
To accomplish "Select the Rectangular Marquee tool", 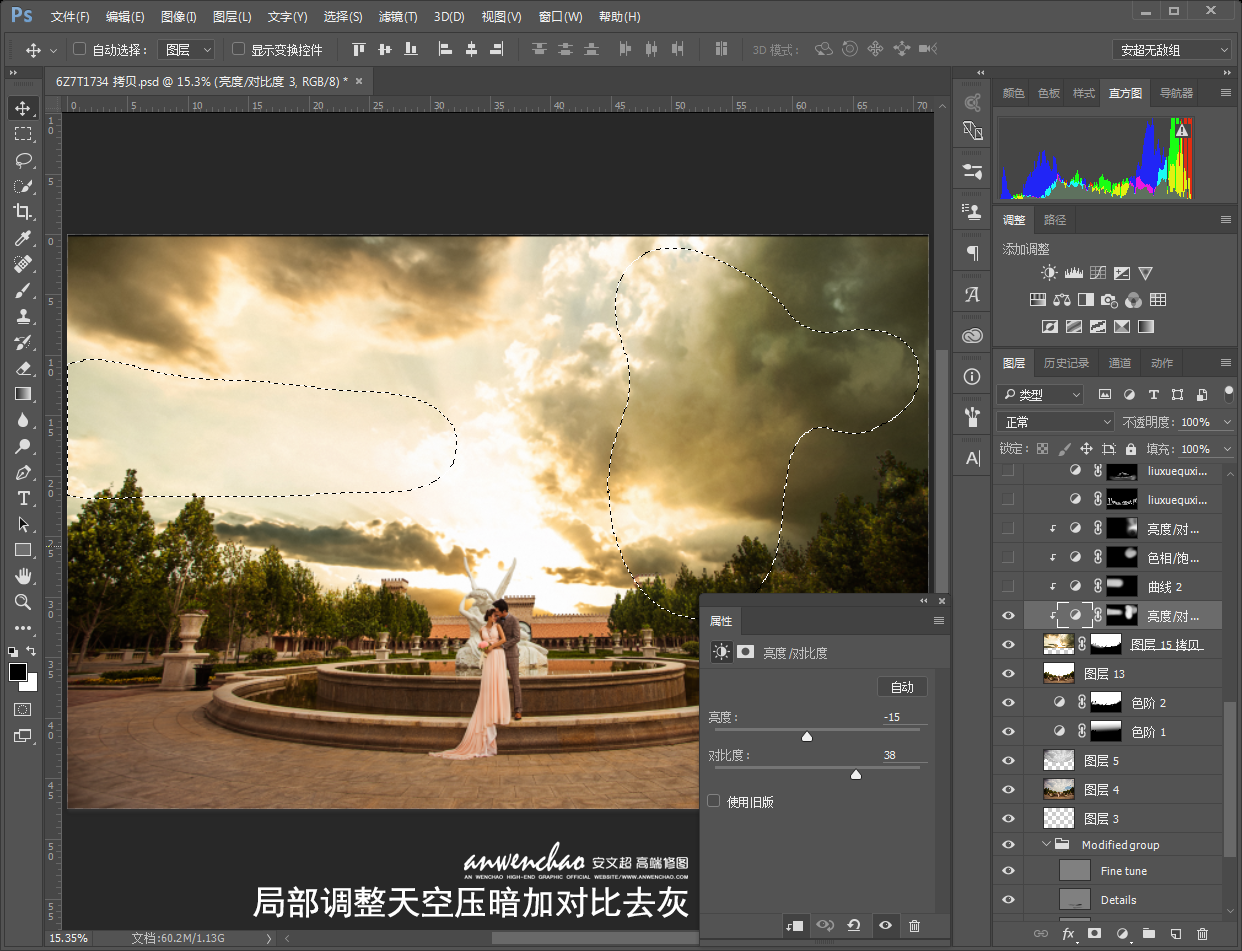I will coord(23,134).
